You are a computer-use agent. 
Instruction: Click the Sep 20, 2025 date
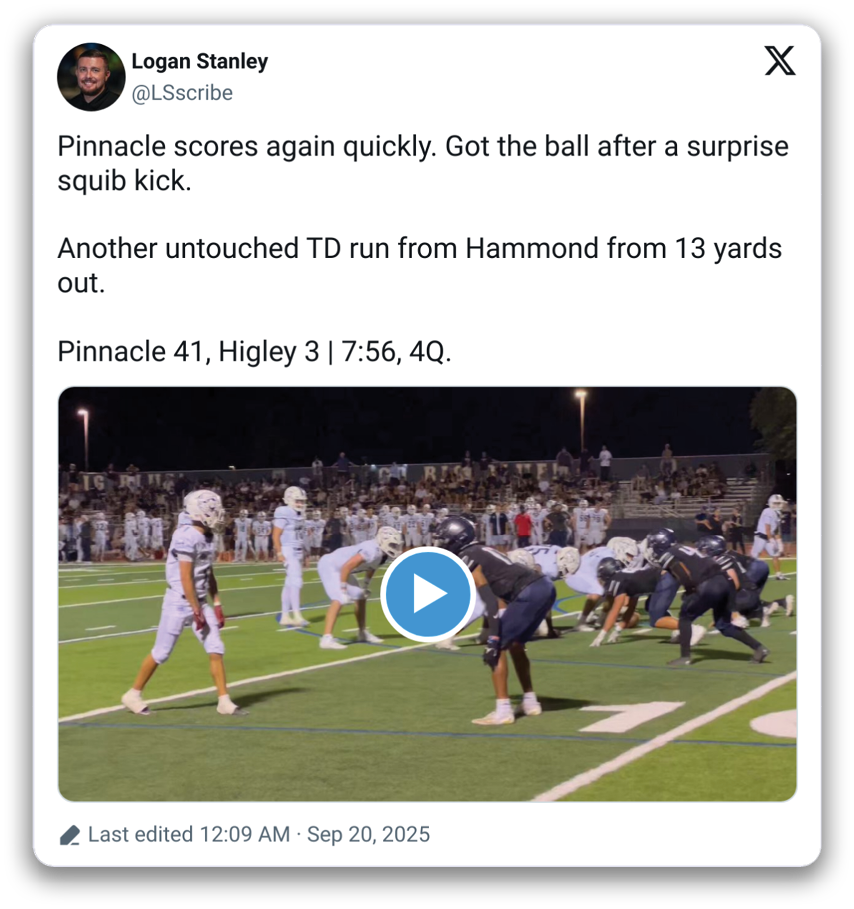point(368,834)
